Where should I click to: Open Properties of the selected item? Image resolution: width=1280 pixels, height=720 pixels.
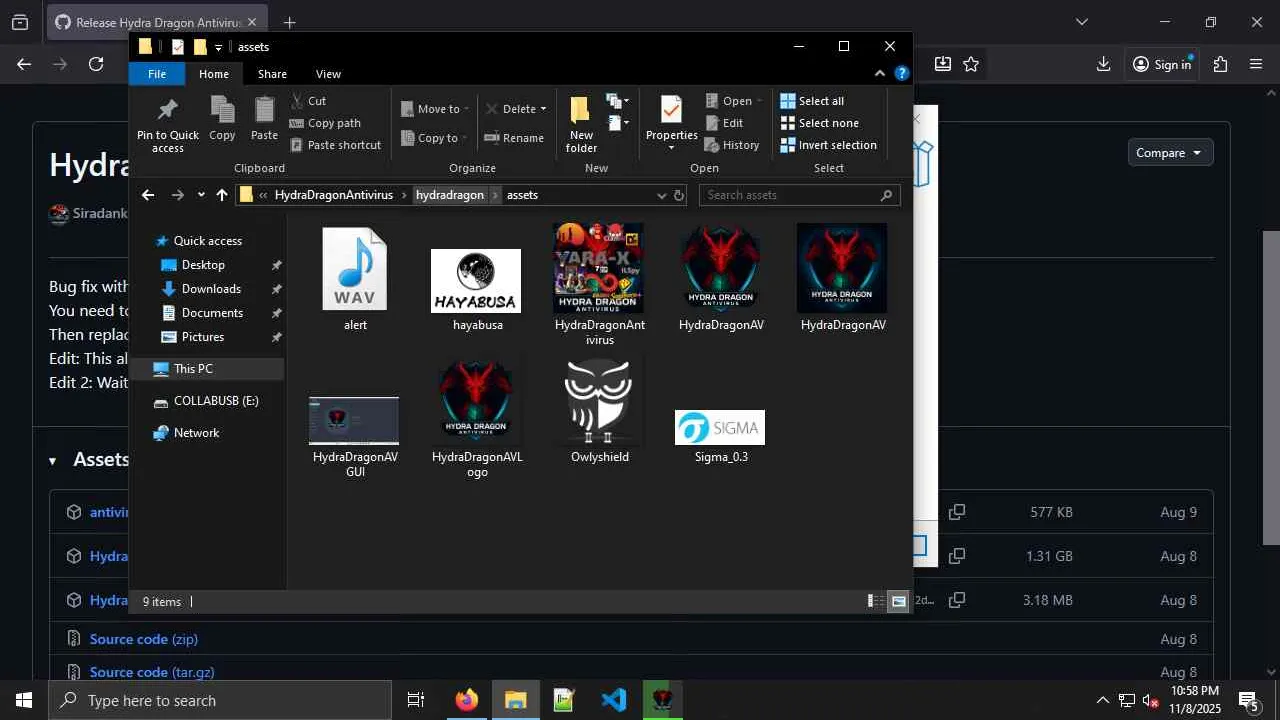(x=671, y=123)
